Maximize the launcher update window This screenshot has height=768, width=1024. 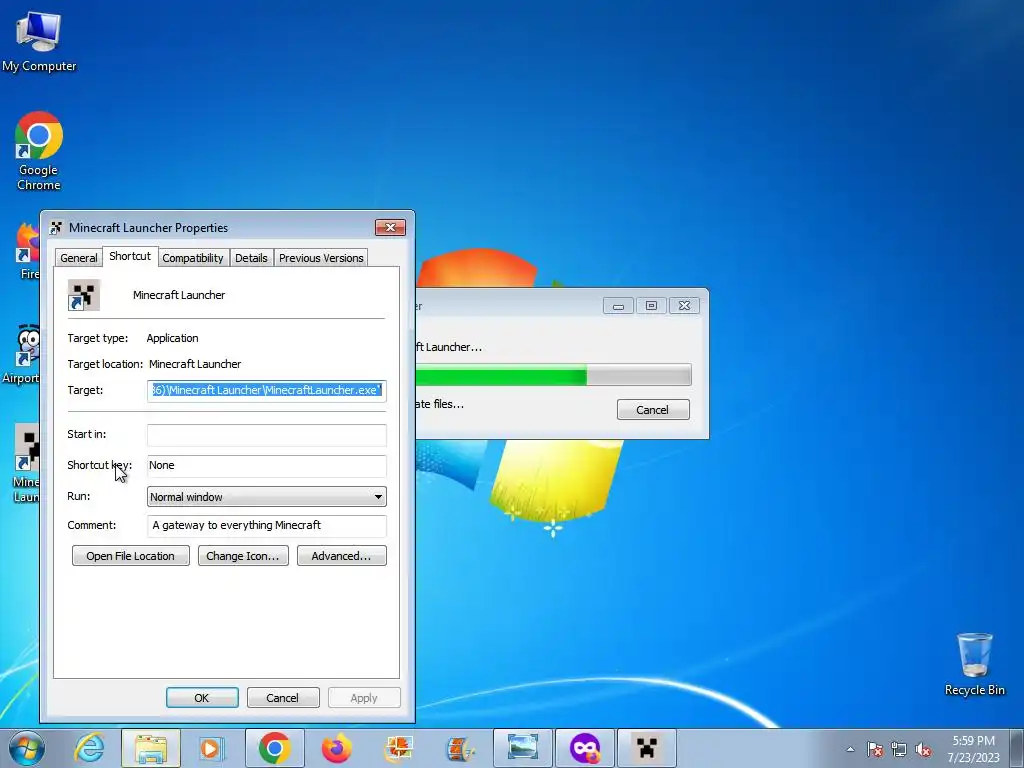pyautogui.click(x=651, y=306)
